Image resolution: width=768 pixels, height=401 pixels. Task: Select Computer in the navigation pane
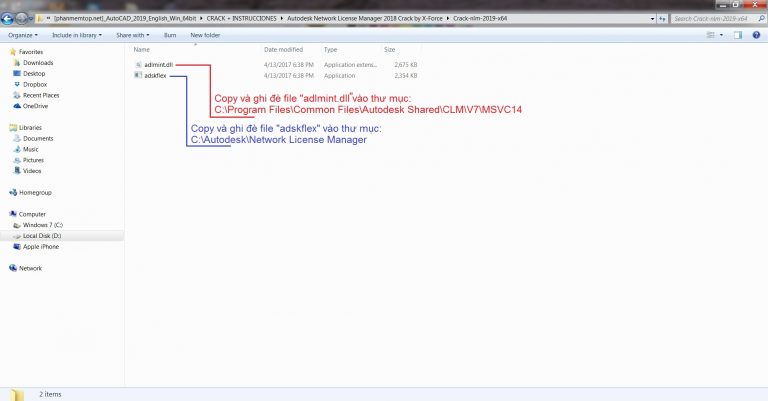point(32,214)
